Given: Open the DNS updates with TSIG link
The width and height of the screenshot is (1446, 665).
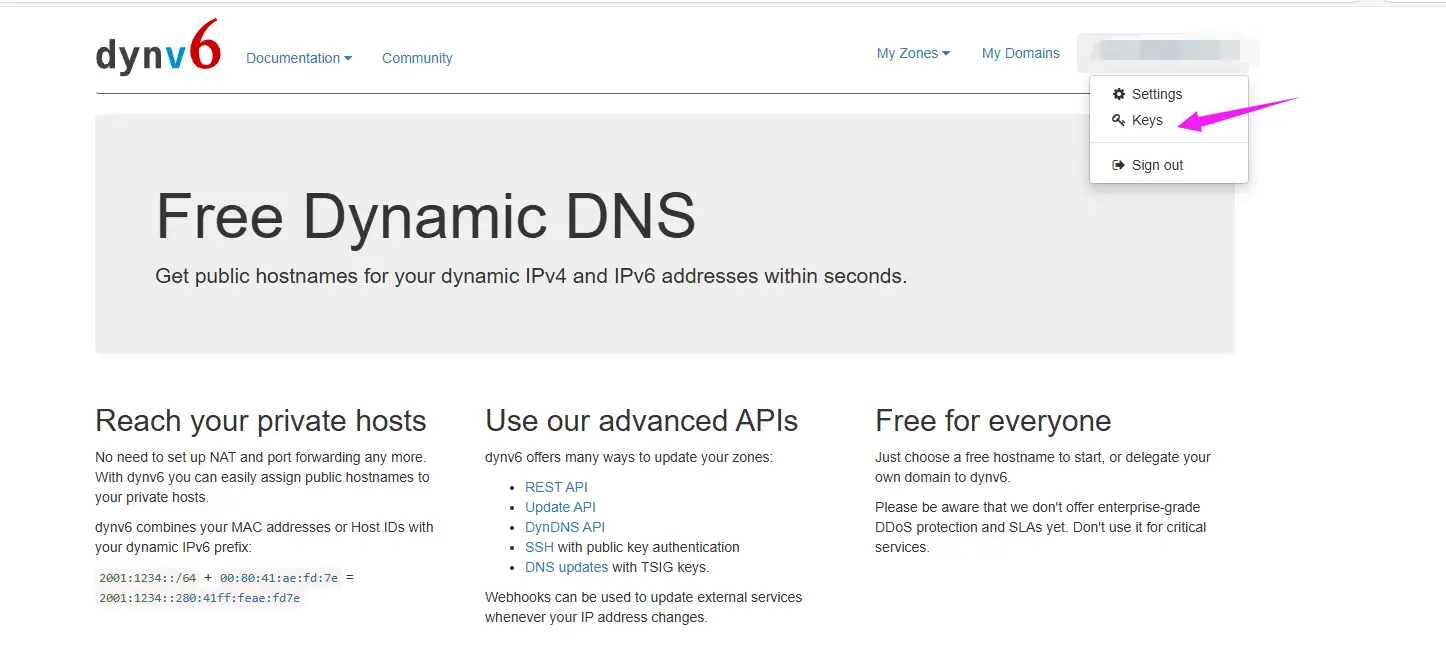Looking at the screenshot, I should tap(566, 567).
